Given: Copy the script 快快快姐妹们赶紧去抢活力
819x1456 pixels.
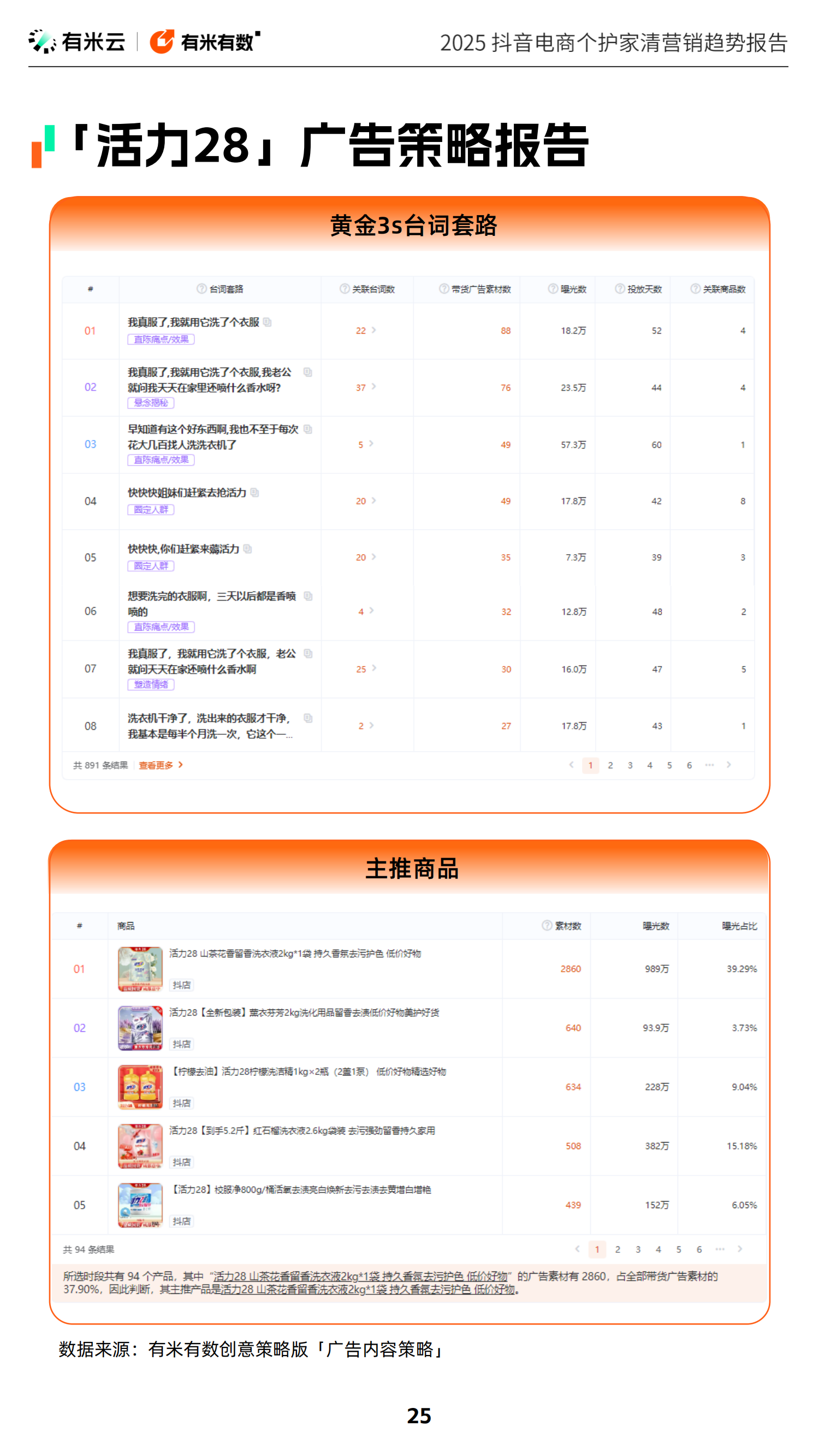Looking at the screenshot, I should [x=255, y=493].
